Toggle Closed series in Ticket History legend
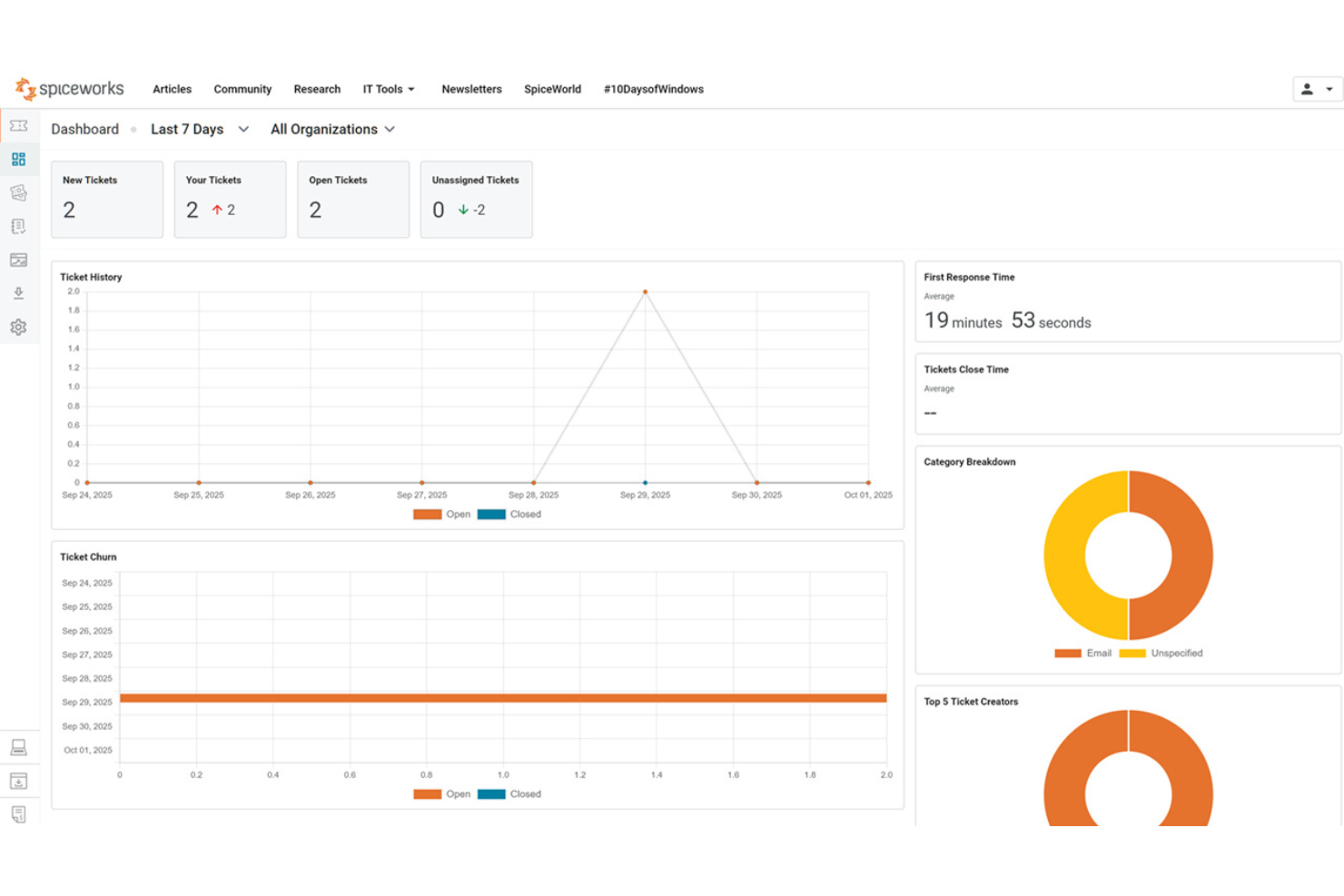 pyautogui.click(x=509, y=514)
